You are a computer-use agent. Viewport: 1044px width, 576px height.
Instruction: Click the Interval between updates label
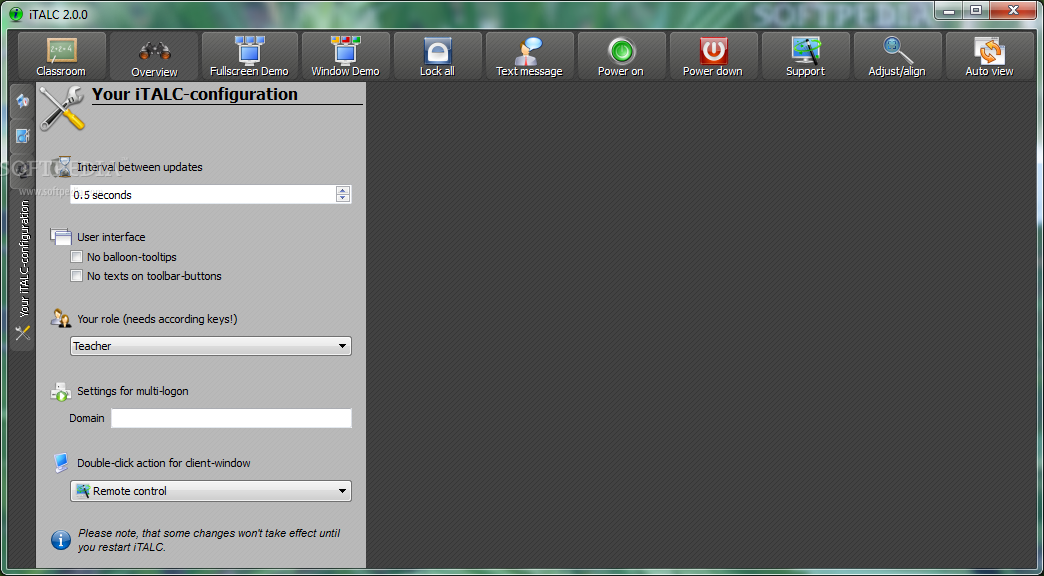tap(140, 167)
